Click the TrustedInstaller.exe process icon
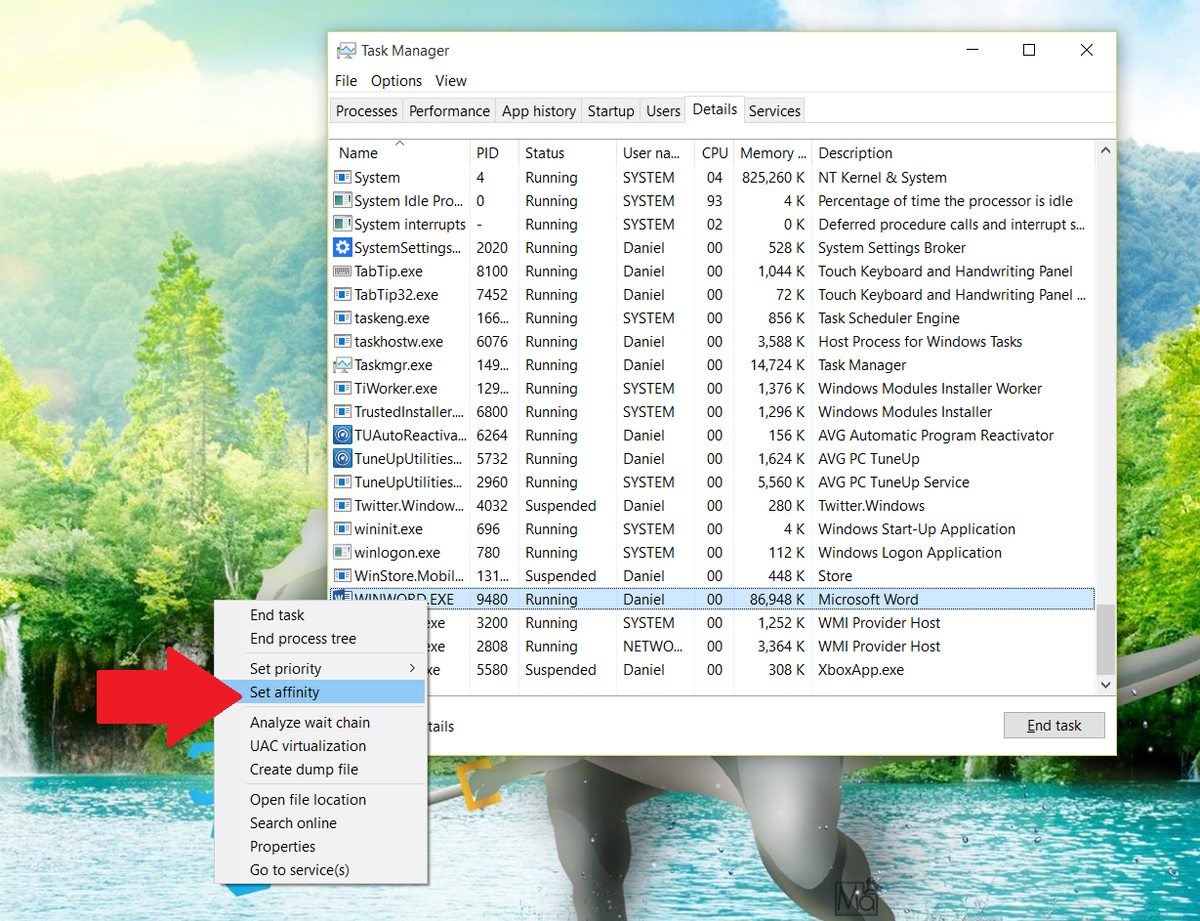Screen dimensions: 1200x921 (x=343, y=411)
